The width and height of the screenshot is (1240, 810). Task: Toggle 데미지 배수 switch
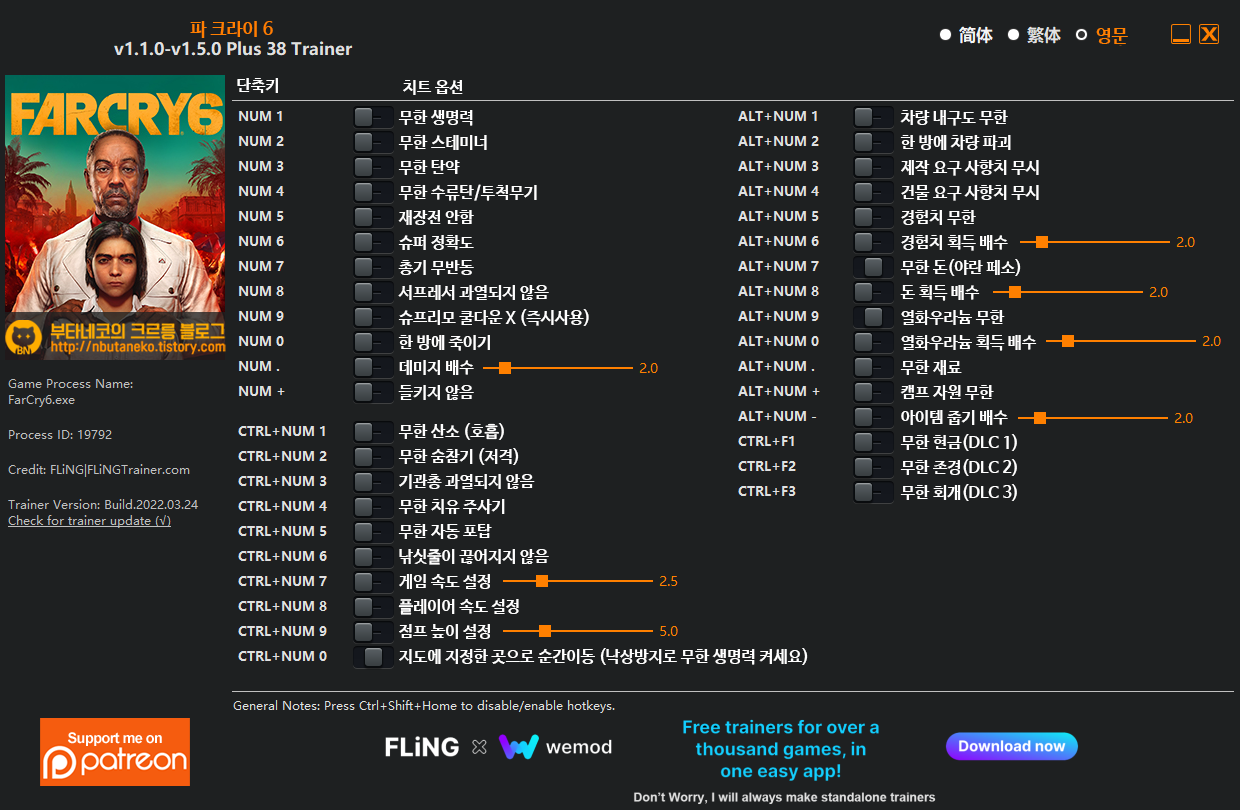pyautogui.click(x=374, y=367)
